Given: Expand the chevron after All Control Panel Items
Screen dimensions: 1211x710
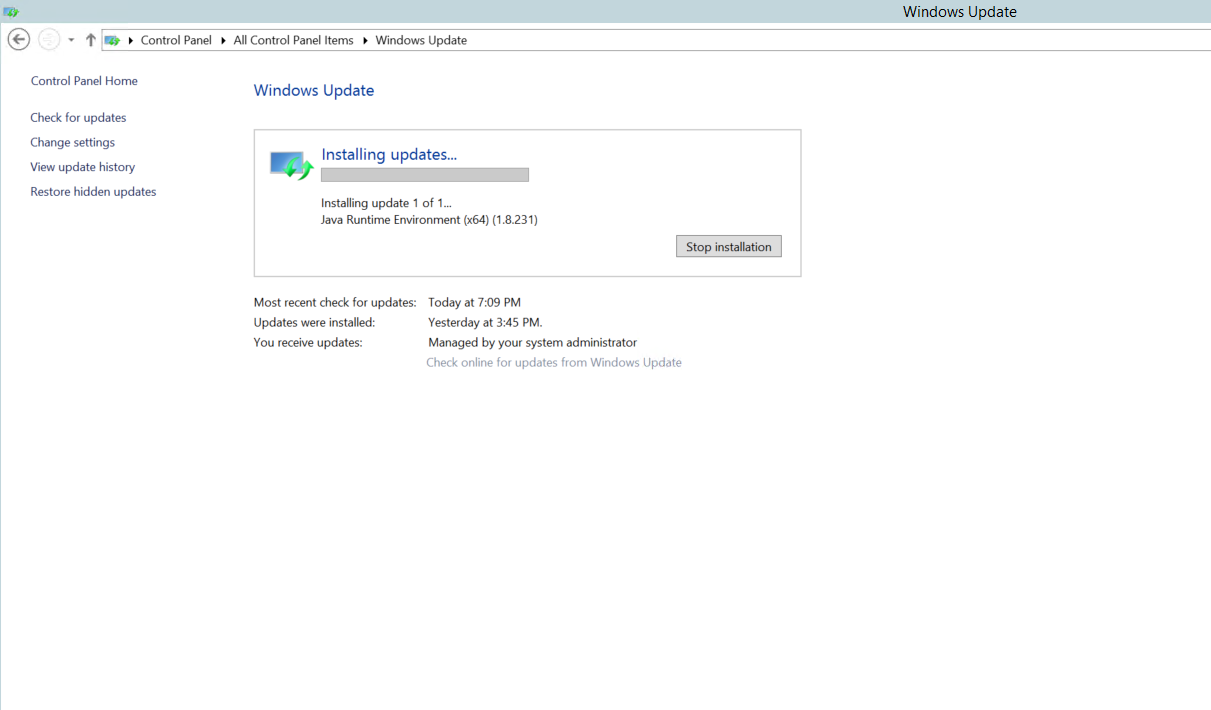Looking at the screenshot, I should 364,40.
